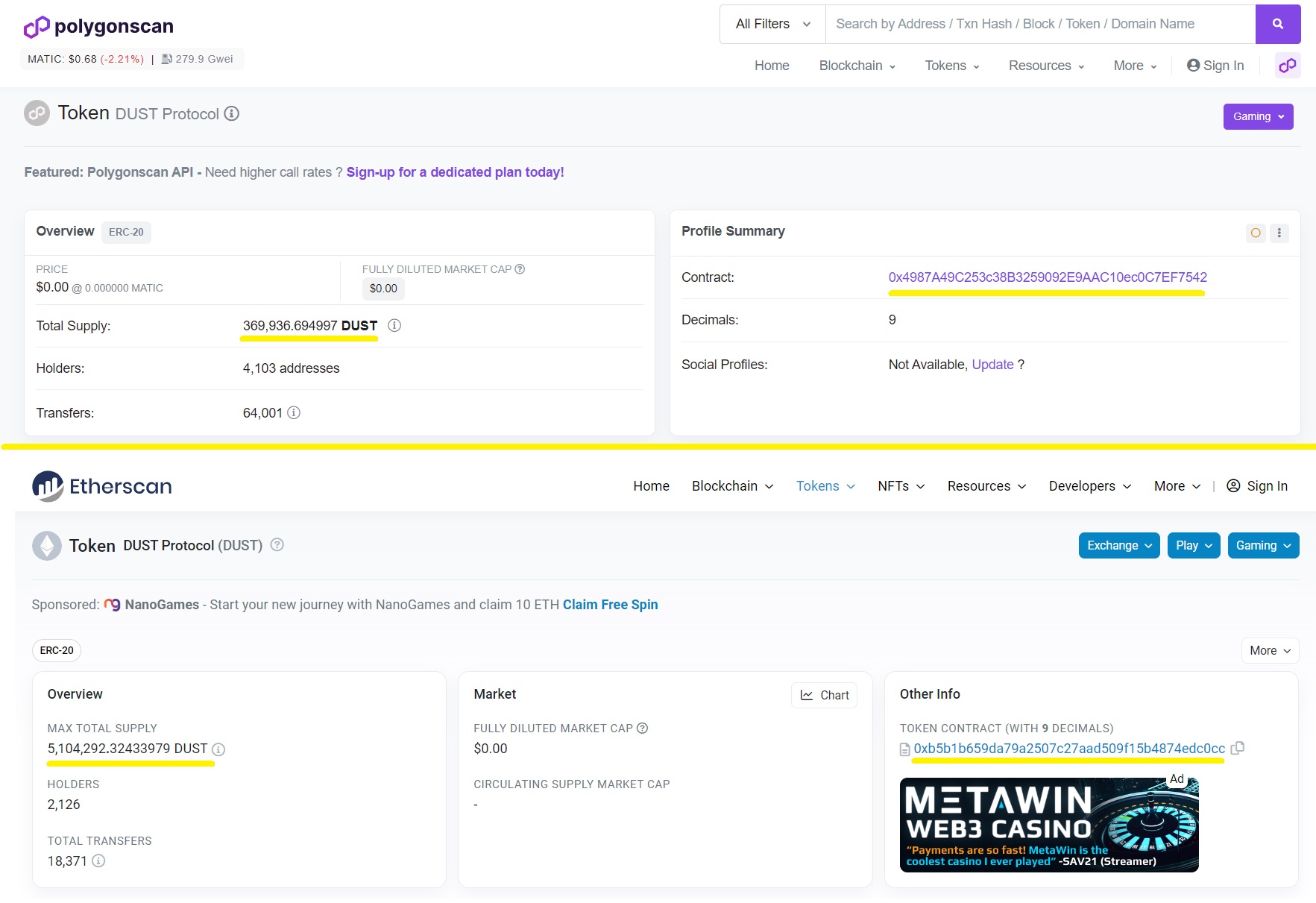The image size is (1316, 903).
Task: Click Home in Polygonscan navigation
Action: 772,66
